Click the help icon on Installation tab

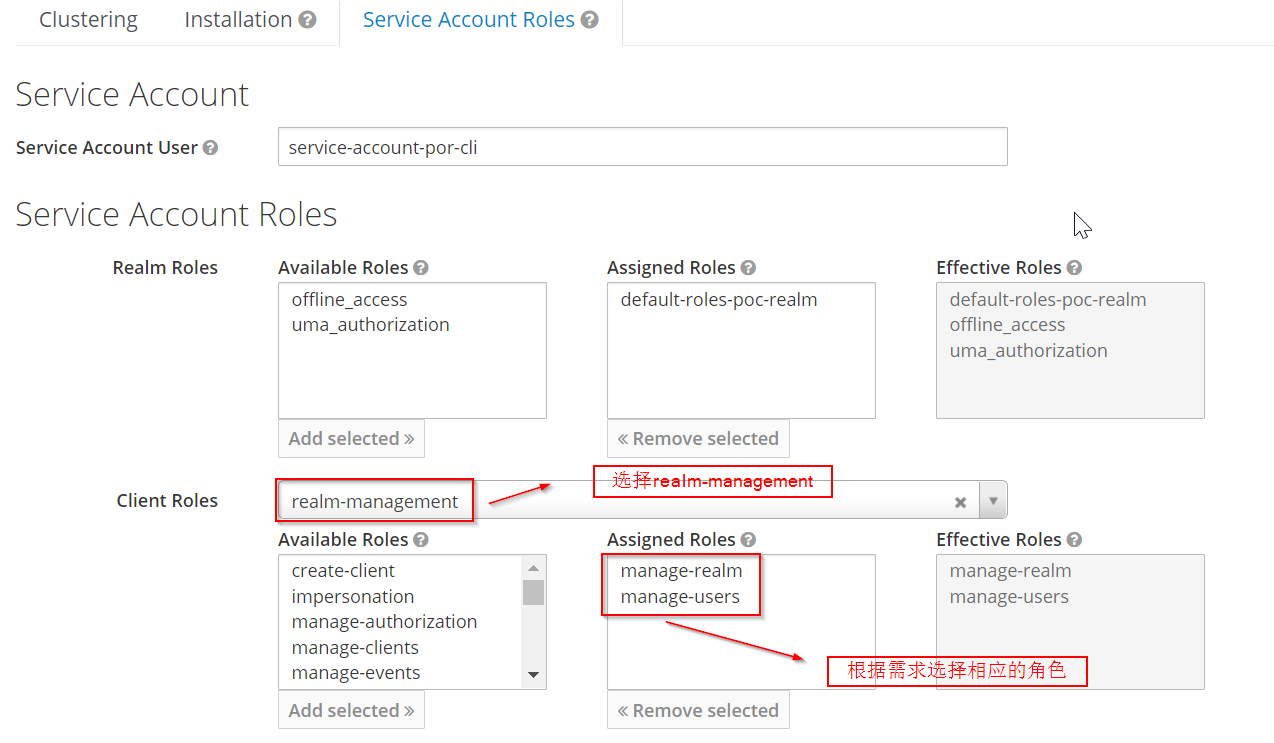306,18
